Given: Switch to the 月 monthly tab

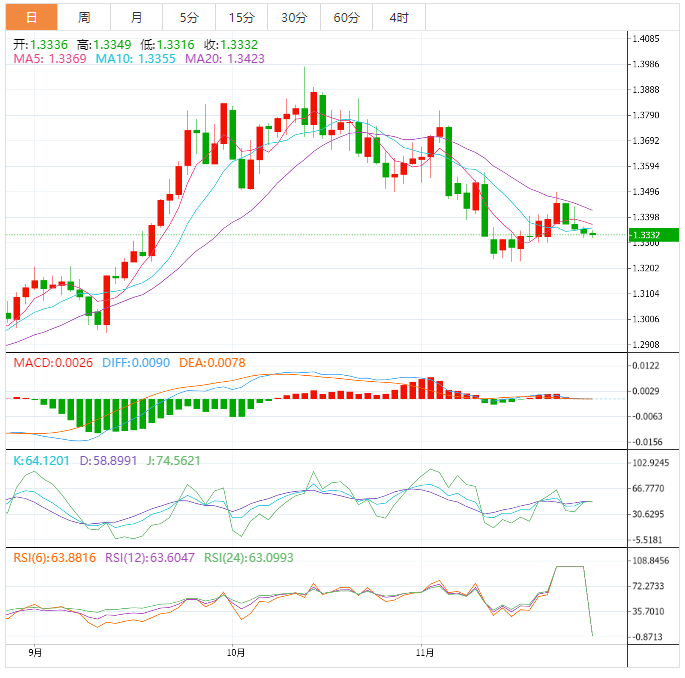Looking at the screenshot, I should coord(136,17).
